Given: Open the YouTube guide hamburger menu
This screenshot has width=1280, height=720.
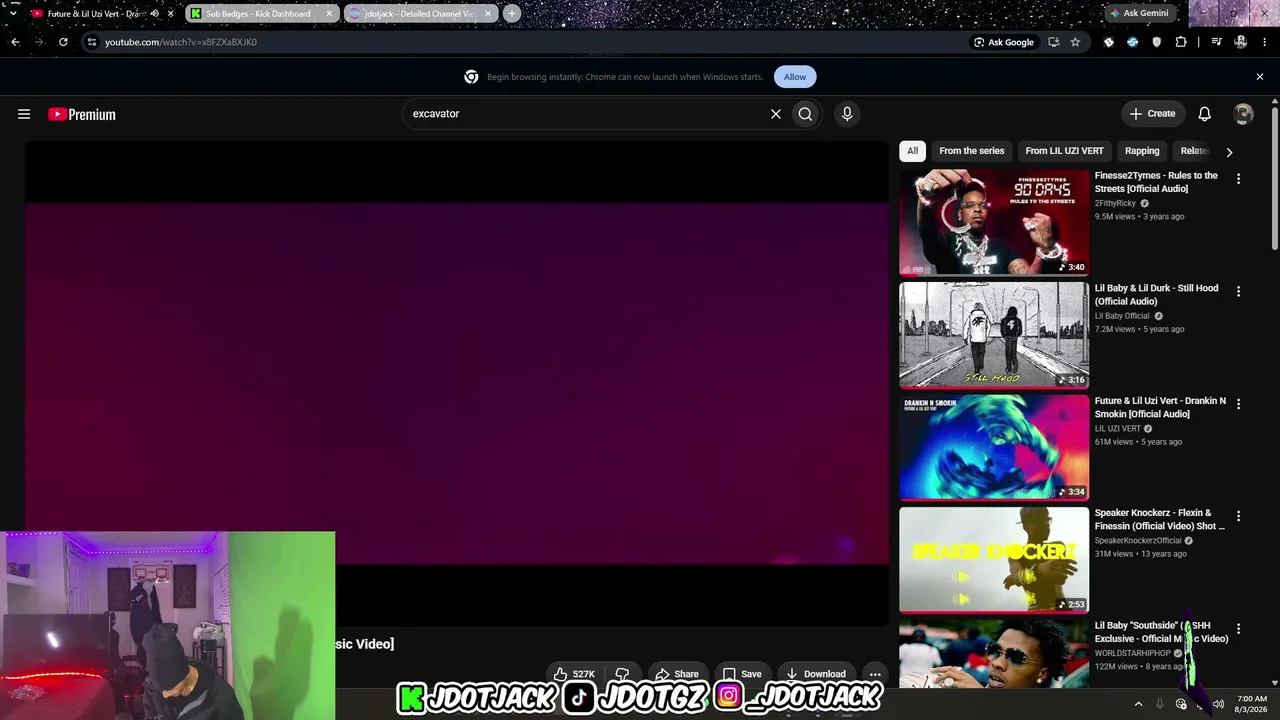Looking at the screenshot, I should 24,114.
